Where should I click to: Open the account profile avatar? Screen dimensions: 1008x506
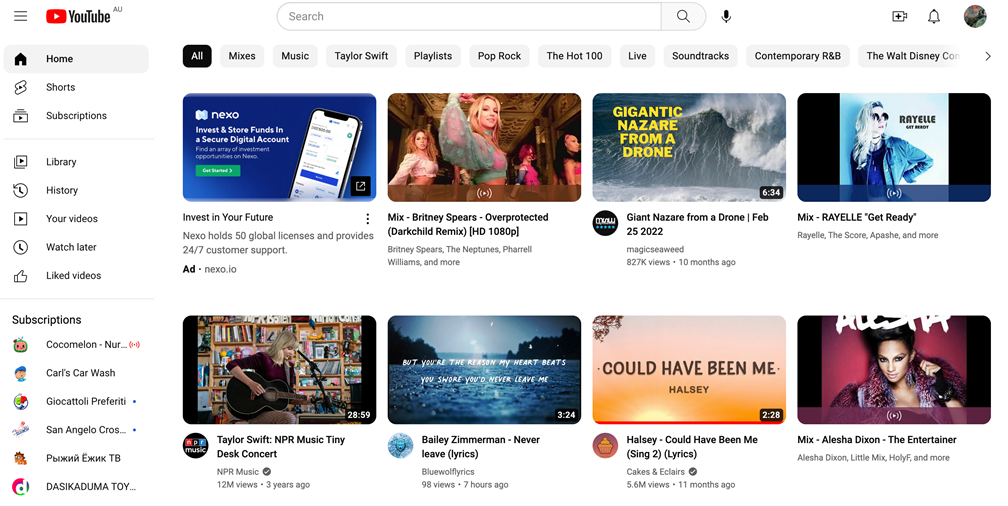tap(974, 16)
